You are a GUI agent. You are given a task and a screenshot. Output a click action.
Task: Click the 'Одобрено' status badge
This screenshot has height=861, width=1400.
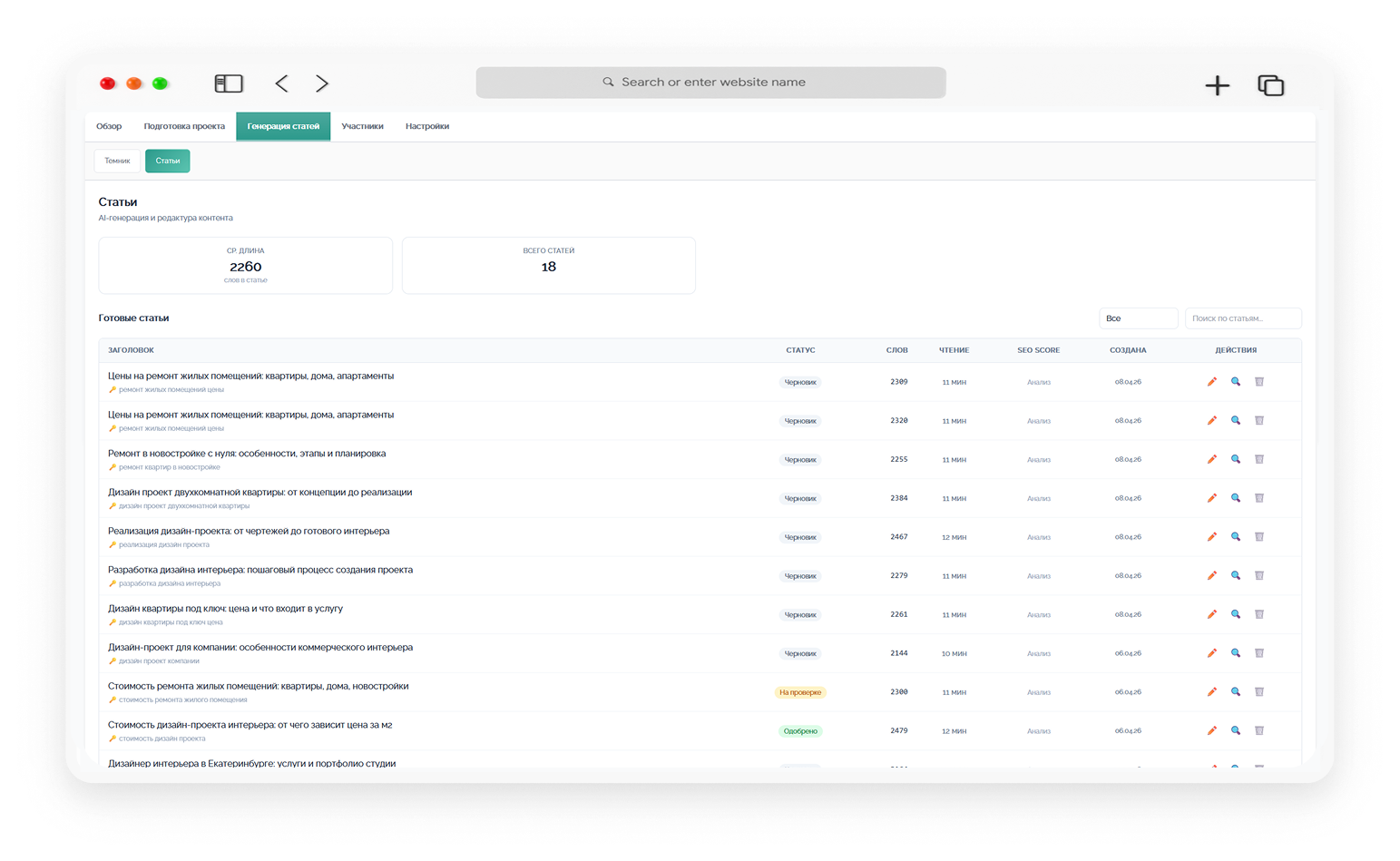pos(800,731)
